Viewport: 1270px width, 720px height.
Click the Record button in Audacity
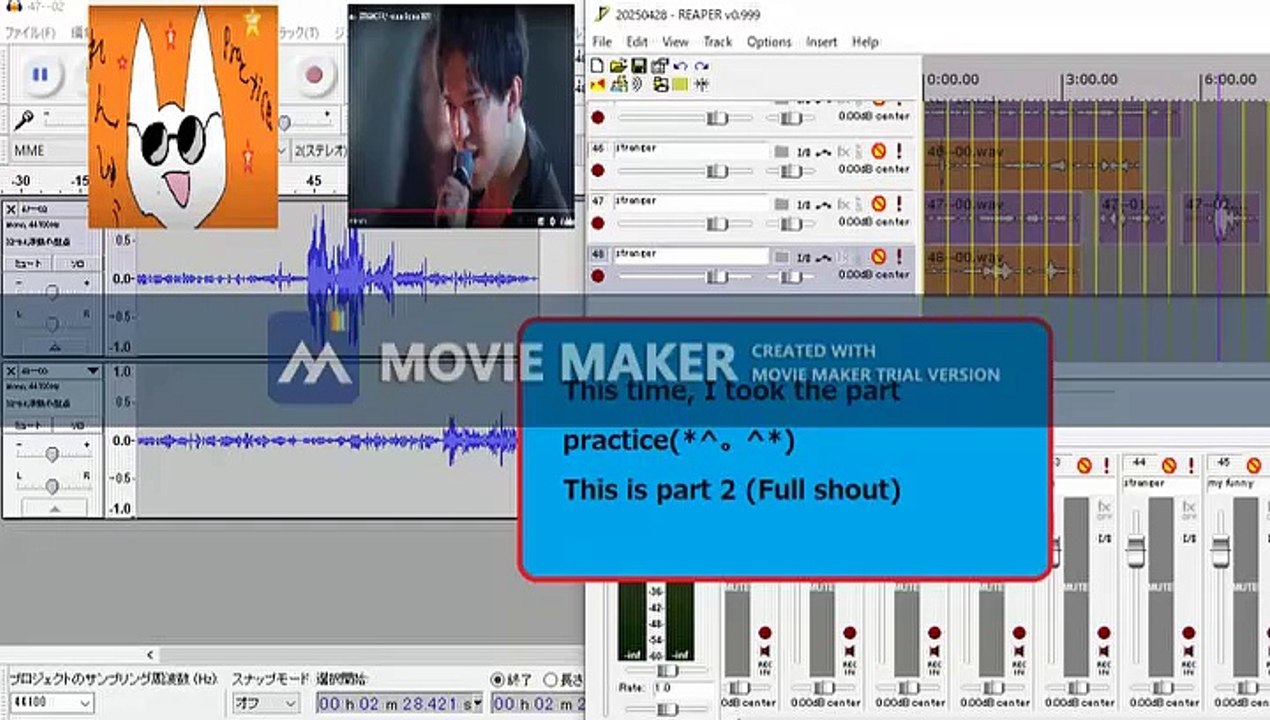click(x=314, y=74)
